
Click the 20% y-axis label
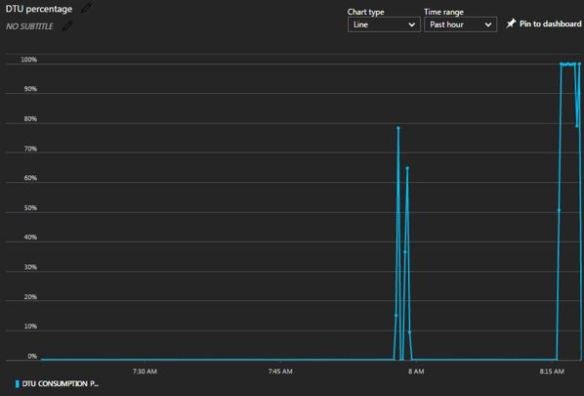coord(31,297)
